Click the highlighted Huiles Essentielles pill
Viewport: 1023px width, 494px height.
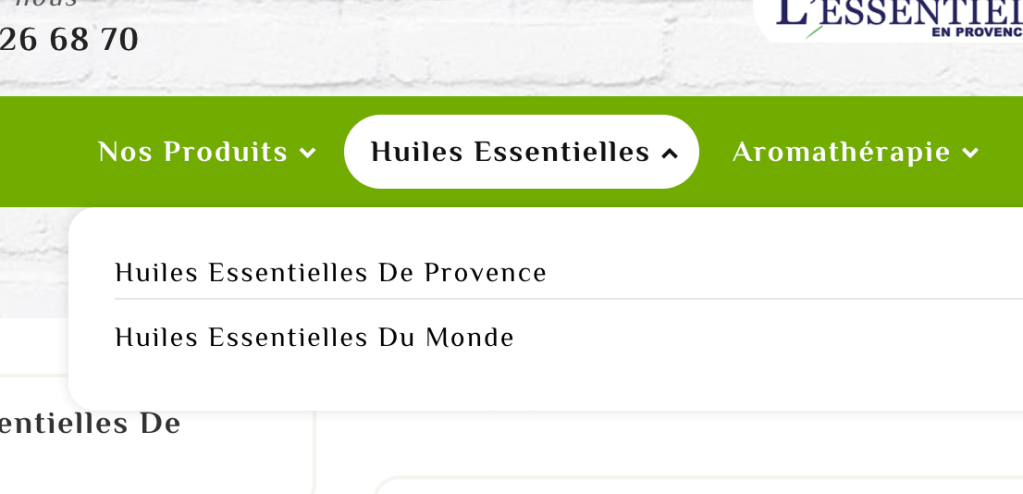(x=510, y=152)
